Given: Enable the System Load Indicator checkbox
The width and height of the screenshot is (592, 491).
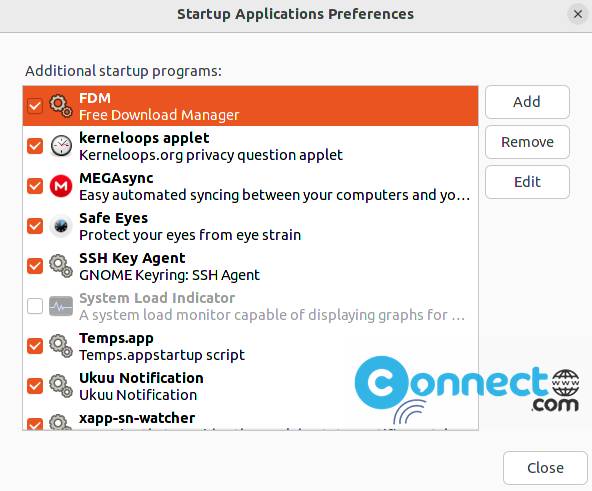Looking at the screenshot, I should (35, 306).
